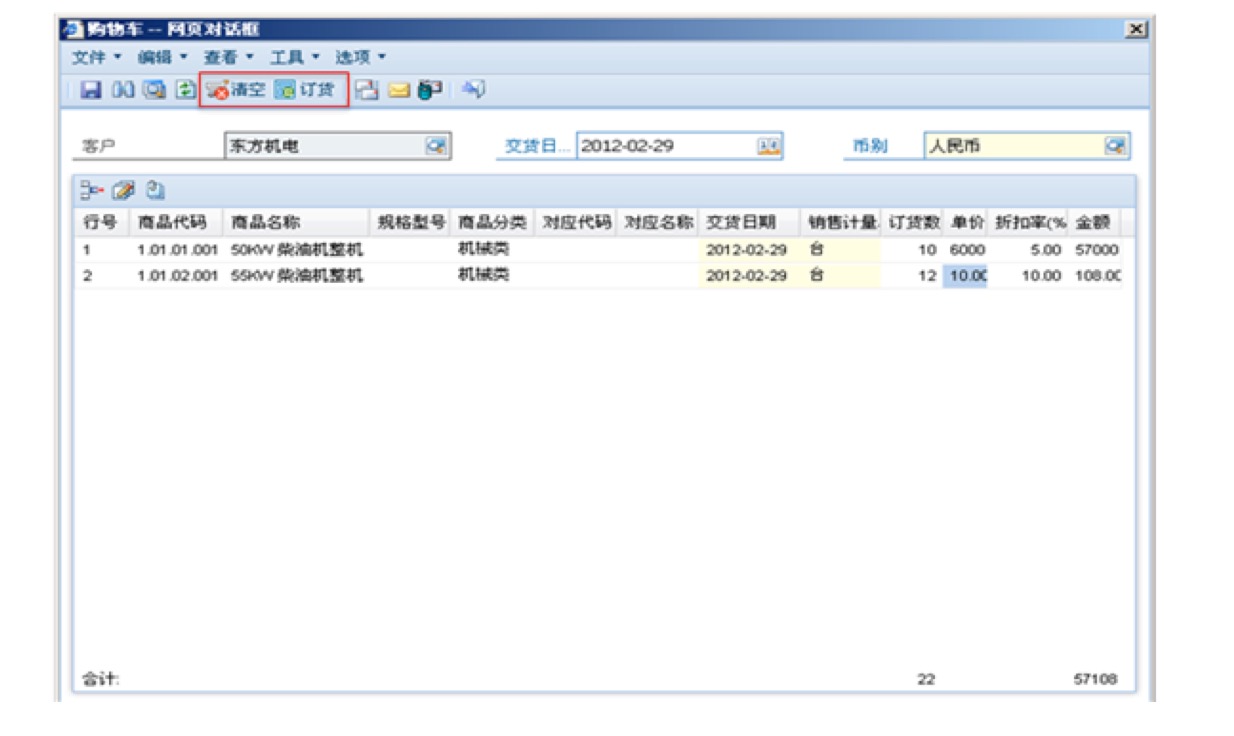Click the green refresh icon in toolbar
Screen dimensions: 1234x736
click(185, 90)
